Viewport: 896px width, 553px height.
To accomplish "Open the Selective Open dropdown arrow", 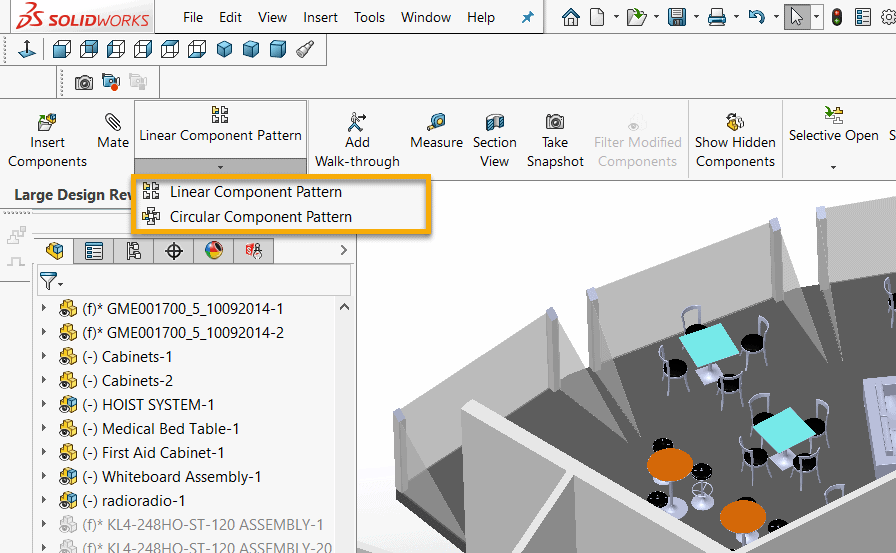I will pos(833,167).
